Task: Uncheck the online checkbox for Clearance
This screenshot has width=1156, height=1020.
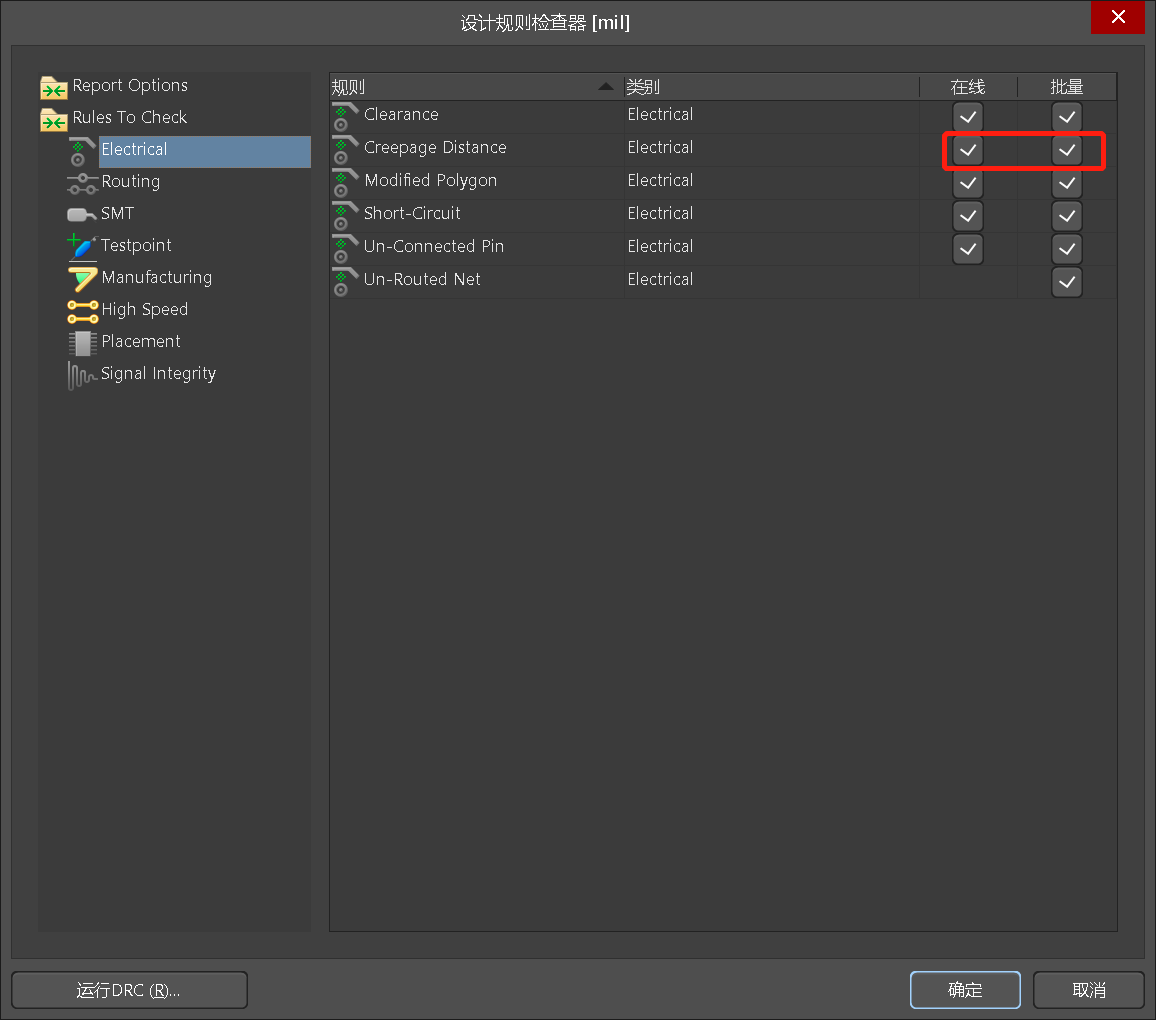Action: (x=967, y=117)
